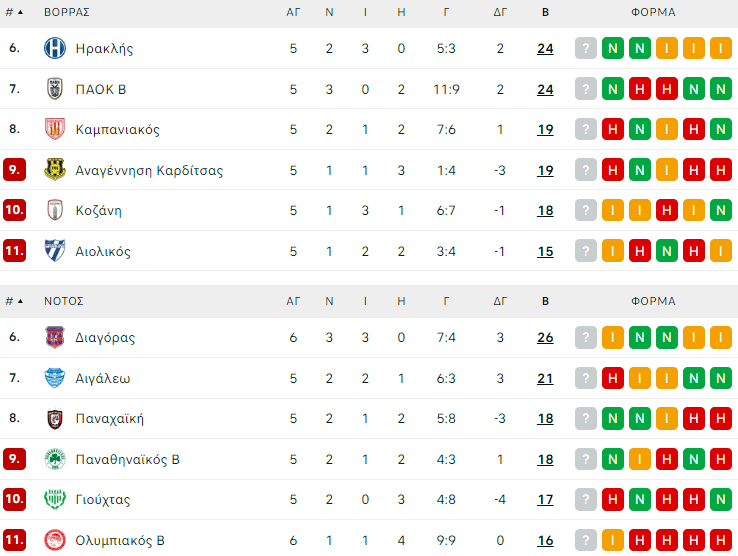Click the upcoming match badge for Αιολικός

click(586, 251)
